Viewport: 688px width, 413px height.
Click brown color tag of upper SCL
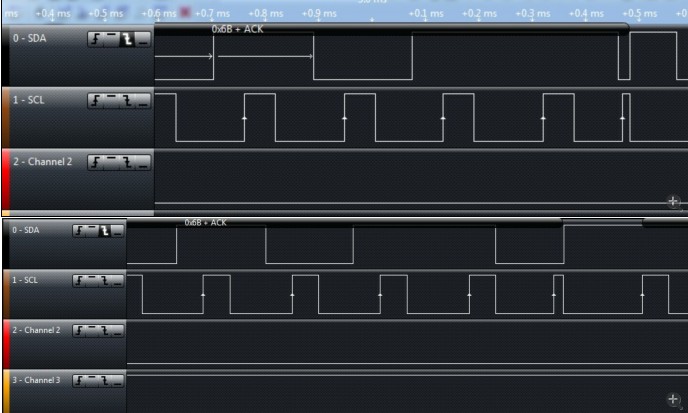coord(5,117)
